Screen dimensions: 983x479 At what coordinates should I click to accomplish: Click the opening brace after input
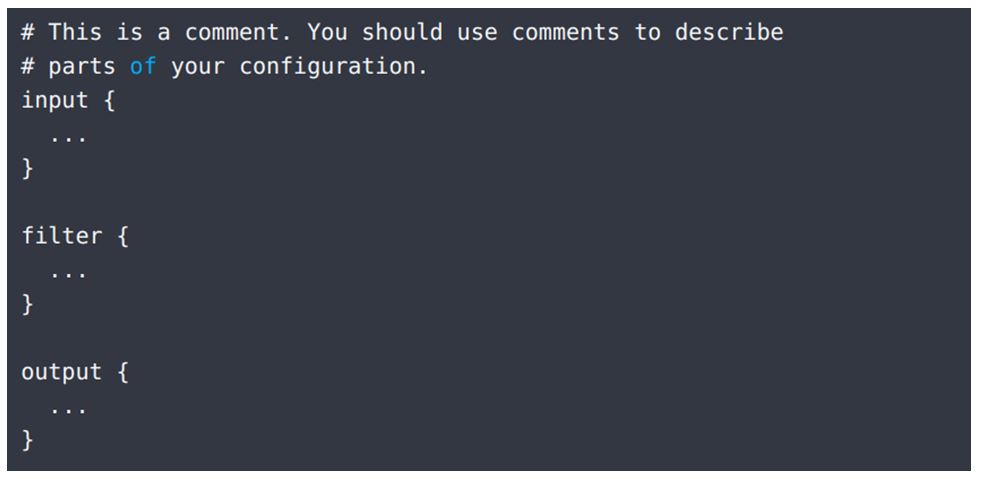(109, 101)
